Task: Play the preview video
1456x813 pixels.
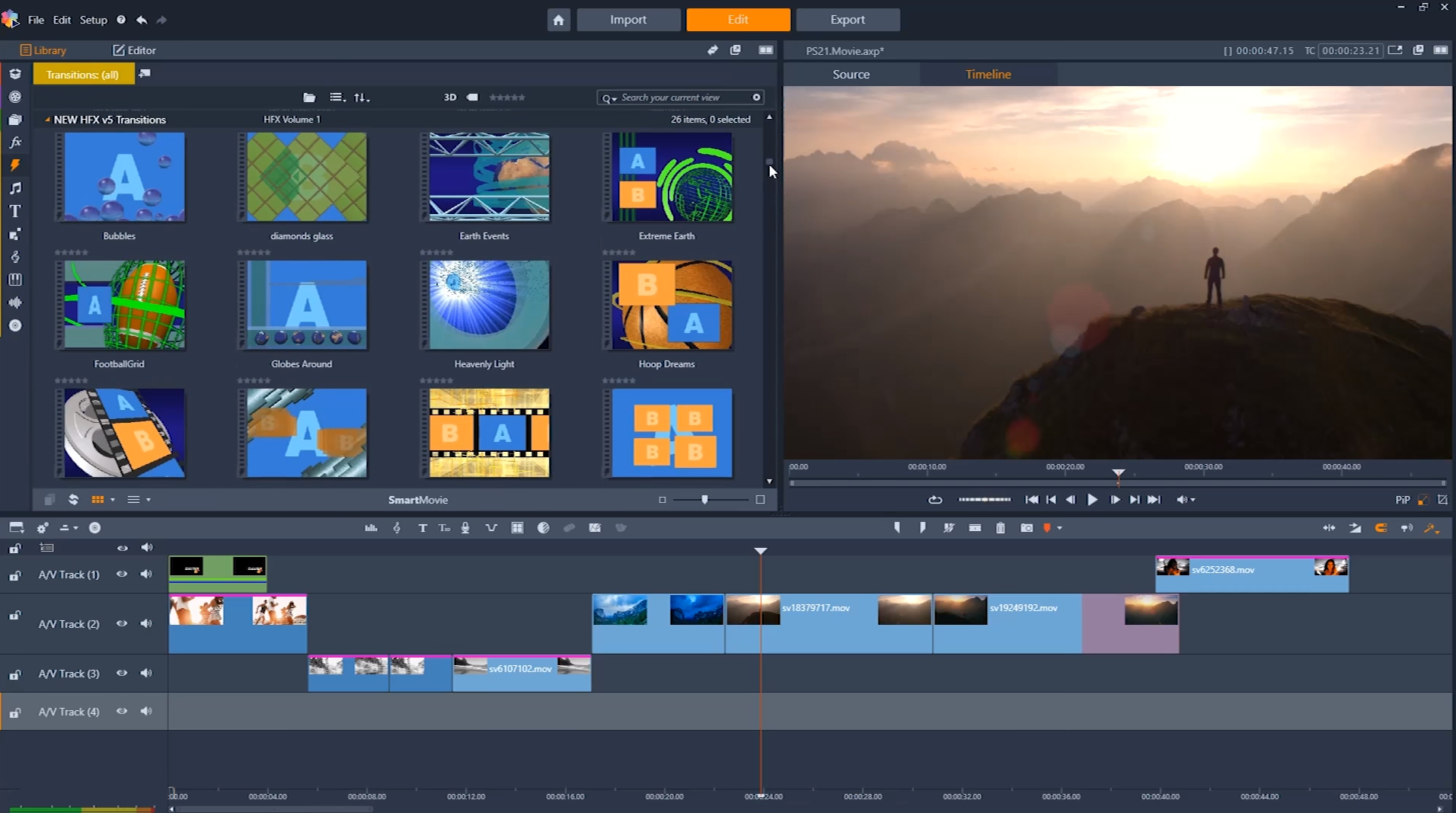Action: [x=1092, y=500]
